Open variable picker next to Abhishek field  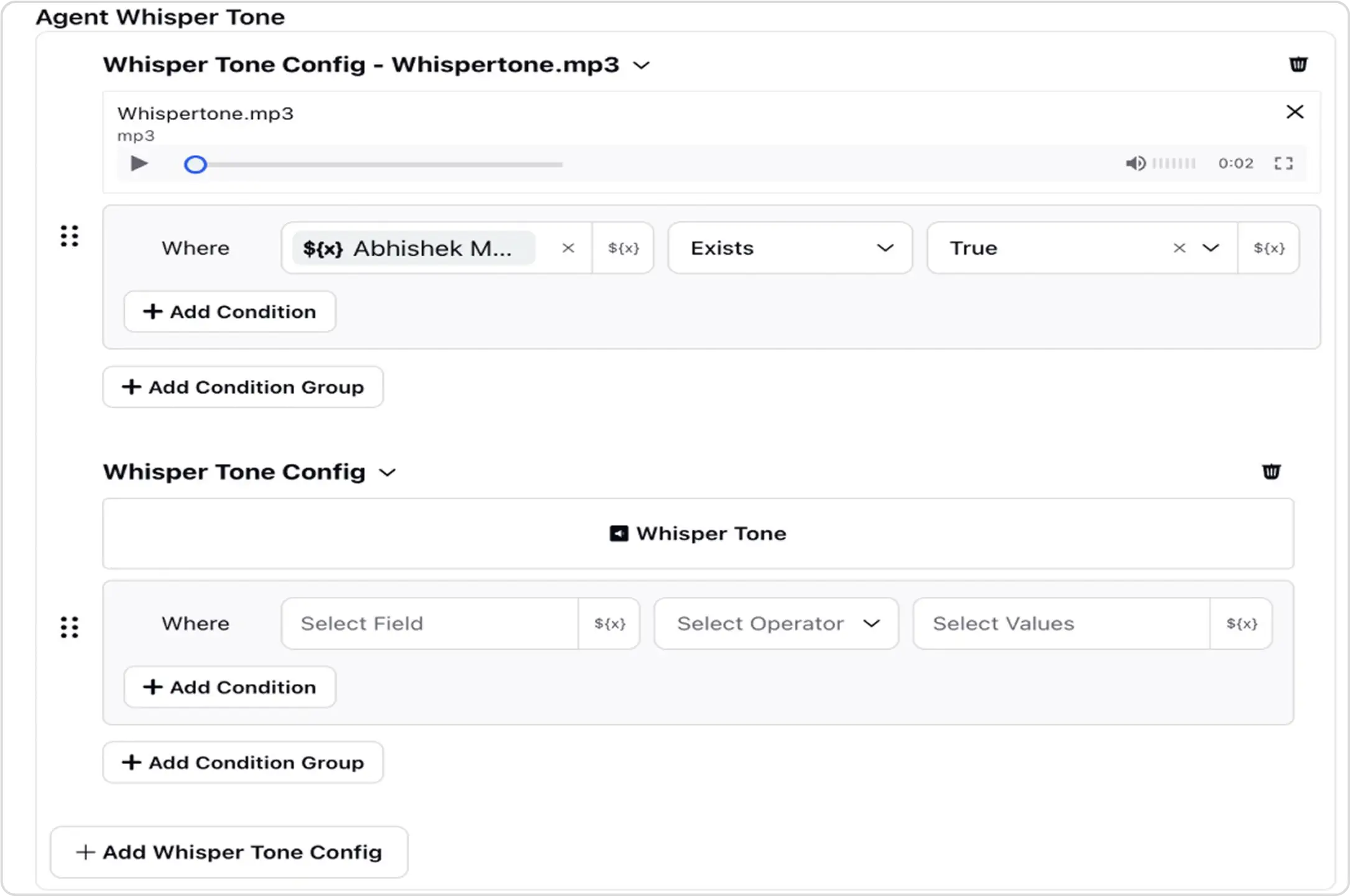pyautogui.click(x=623, y=248)
